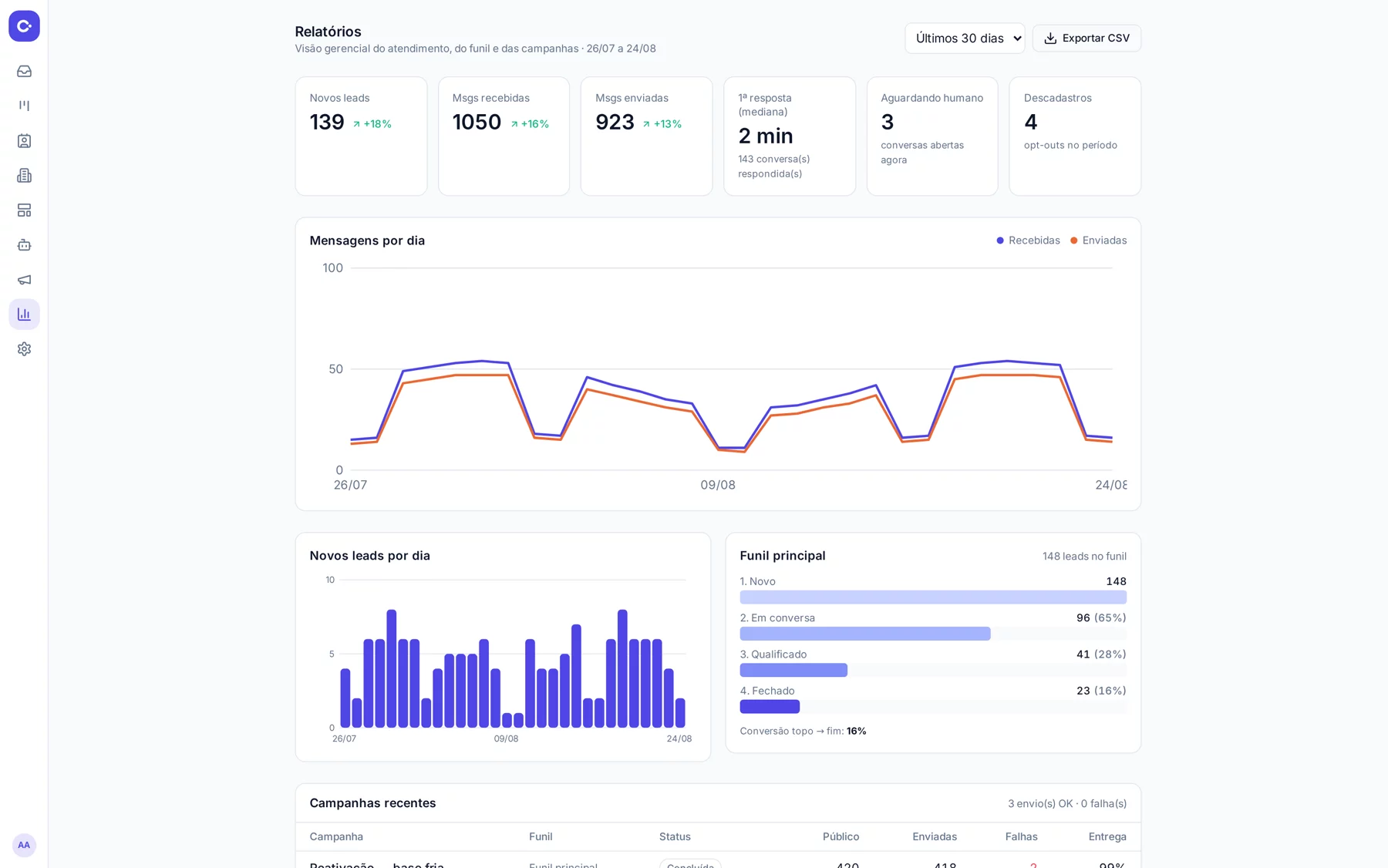Click the 41 (28%) funnel value

1101,654
